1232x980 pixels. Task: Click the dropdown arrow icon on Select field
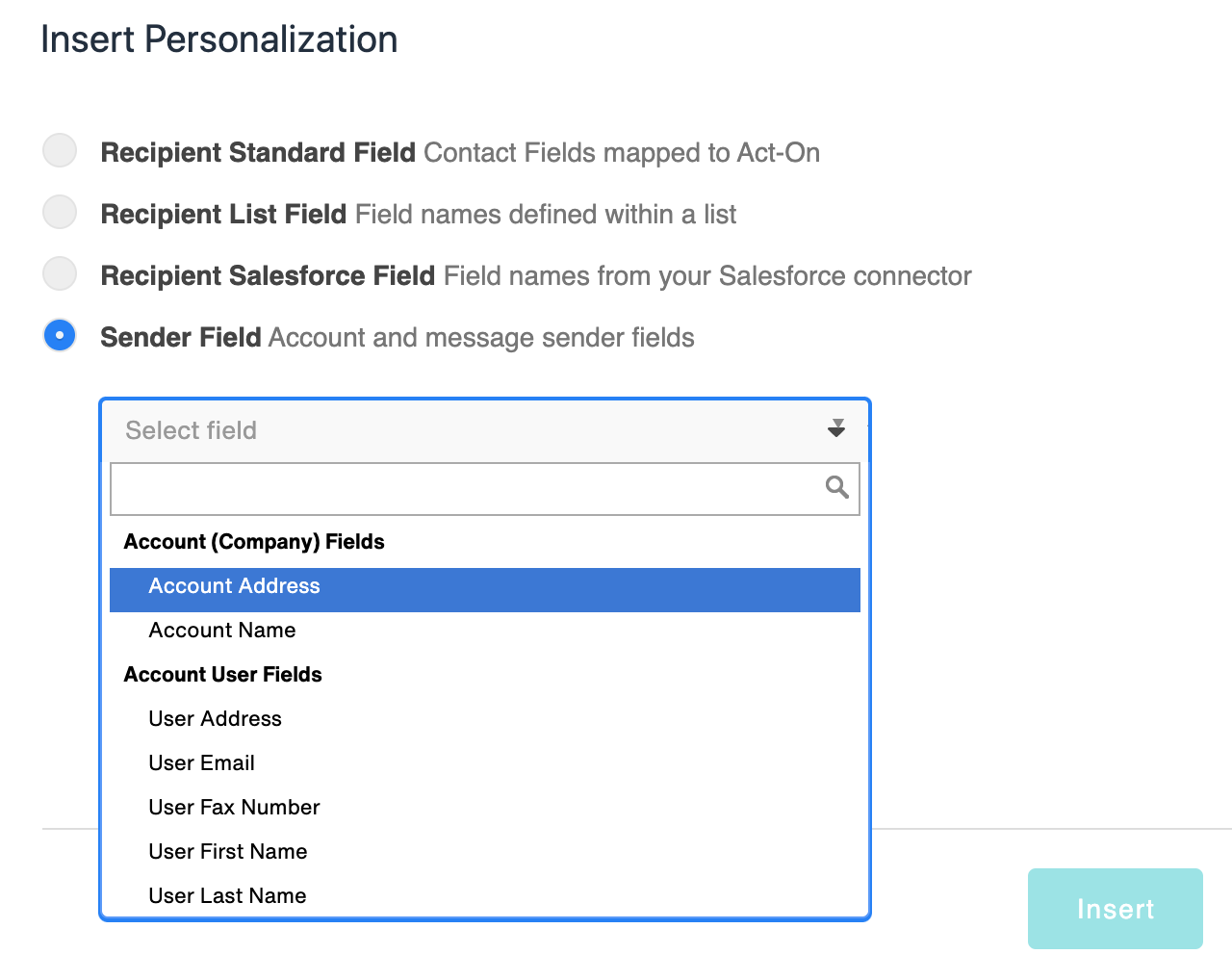pos(836,429)
